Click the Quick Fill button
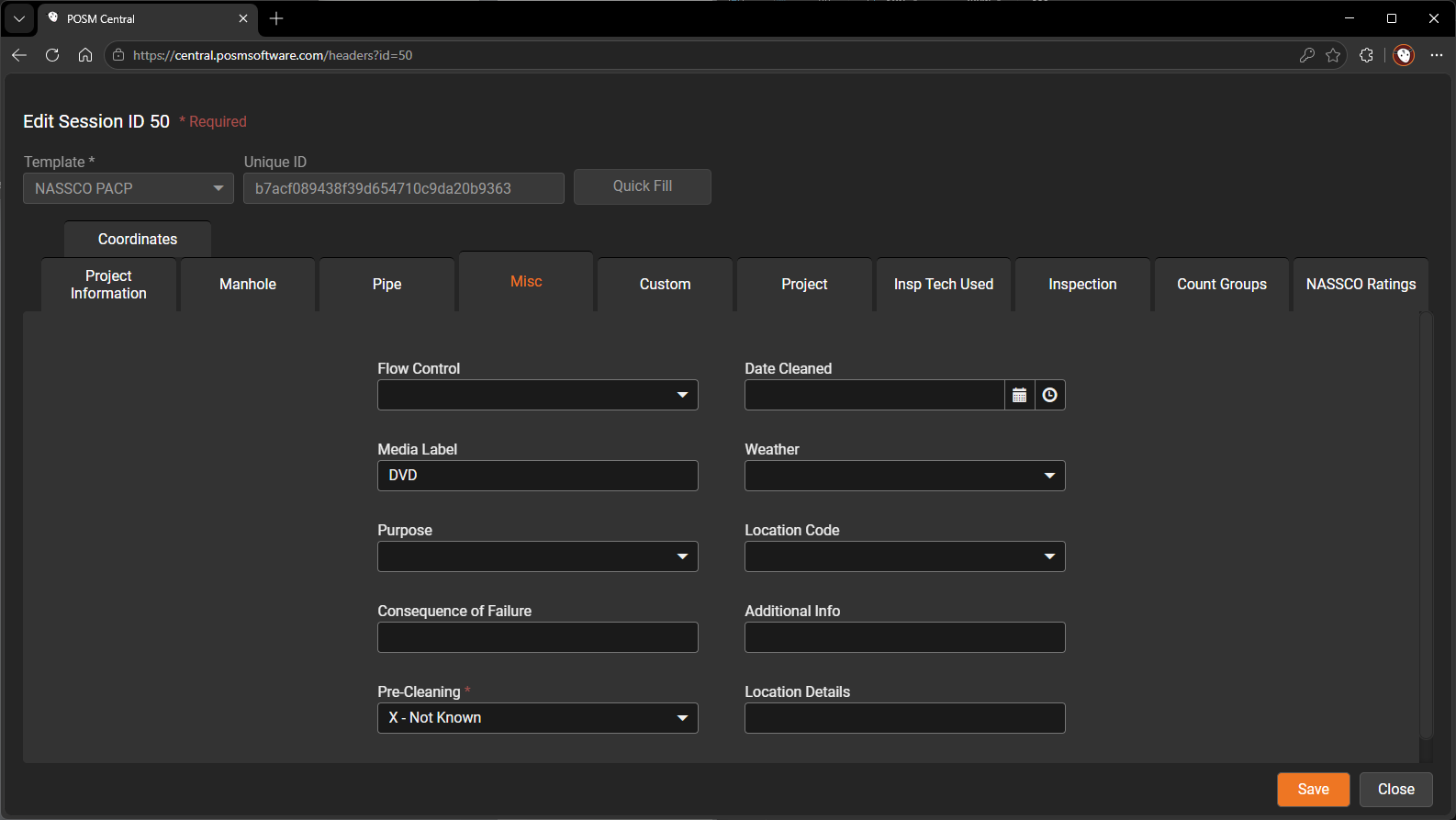This screenshot has height=820, width=1456. point(643,186)
